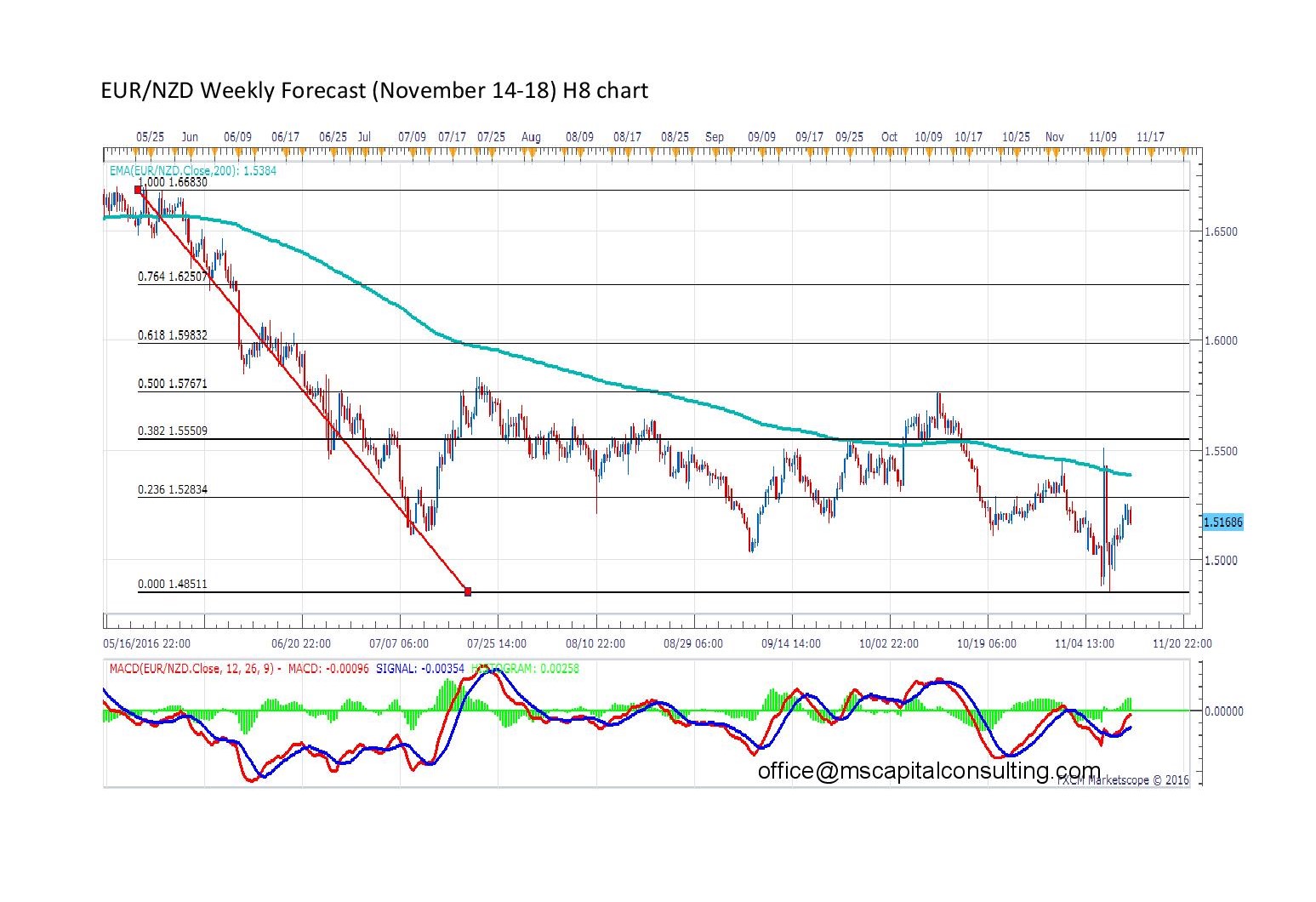The height and width of the screenshot is (902, 1316).
Task: Click the 1.5000 price axis value
Action: [1221, 561]
